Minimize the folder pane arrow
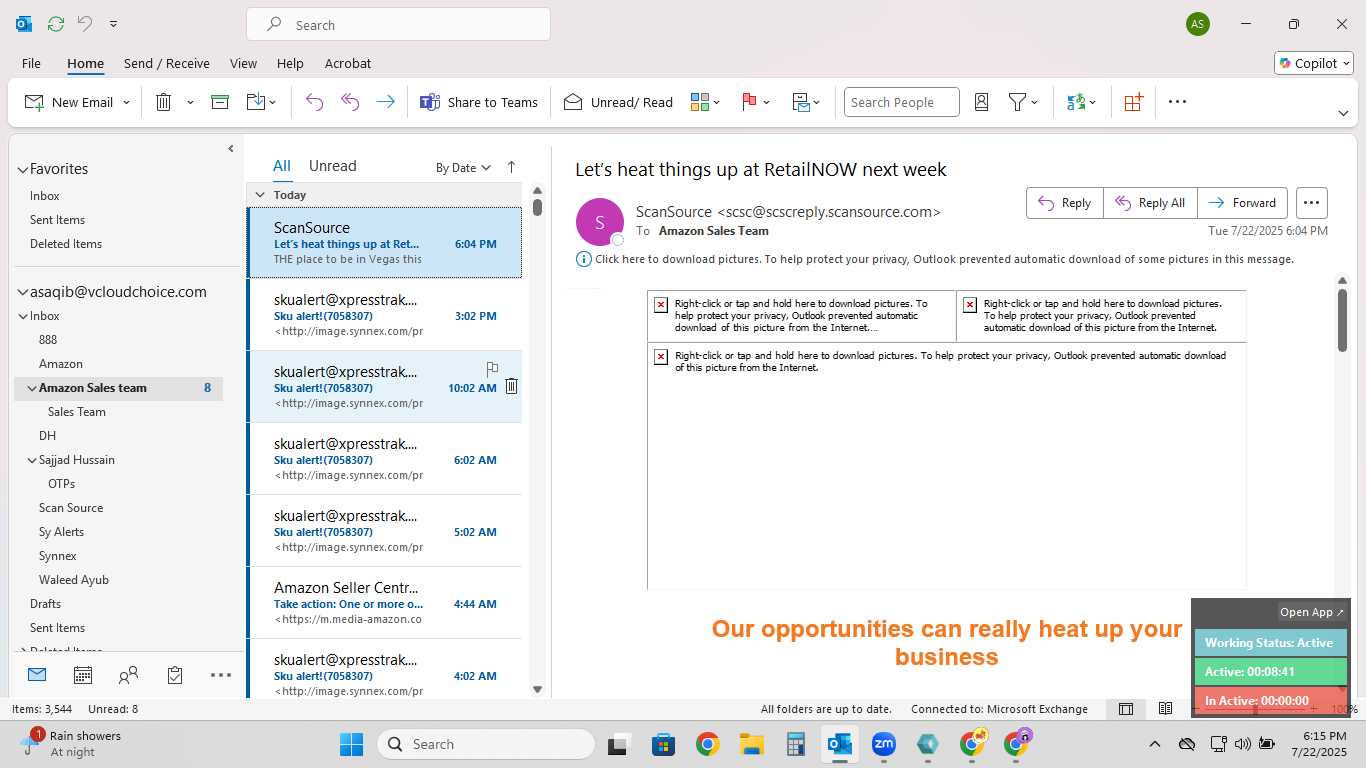 (231, 149)
